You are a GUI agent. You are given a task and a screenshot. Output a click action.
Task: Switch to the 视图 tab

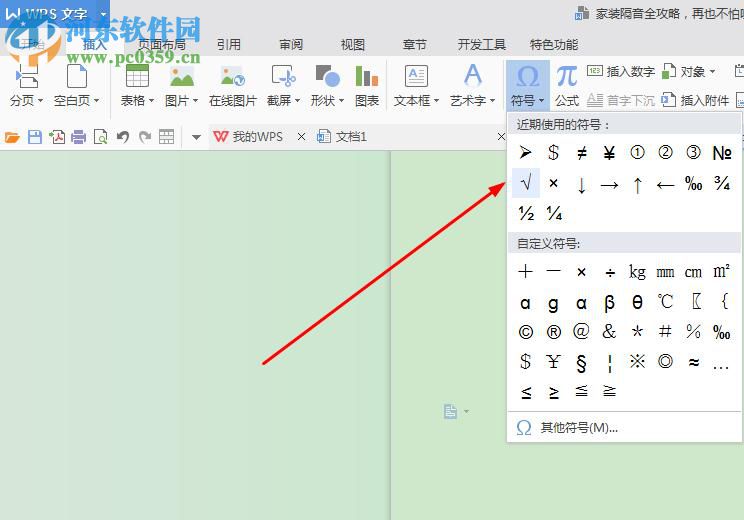[x=353, y=45]
